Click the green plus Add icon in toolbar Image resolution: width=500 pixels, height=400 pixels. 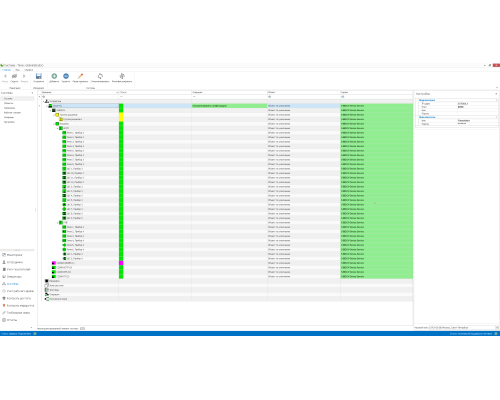(54, 76)
